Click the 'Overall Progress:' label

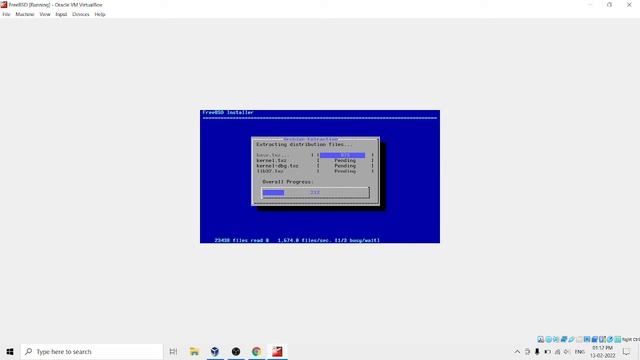tap(288, 182)
